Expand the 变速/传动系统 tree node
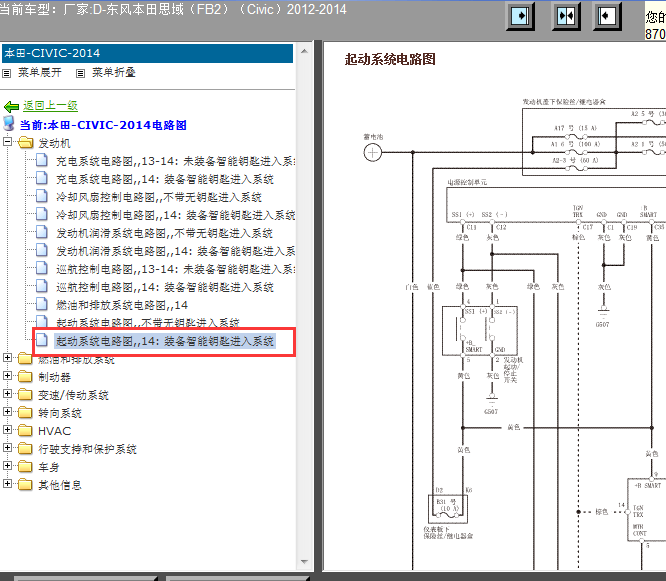 (x=7, y=394)
